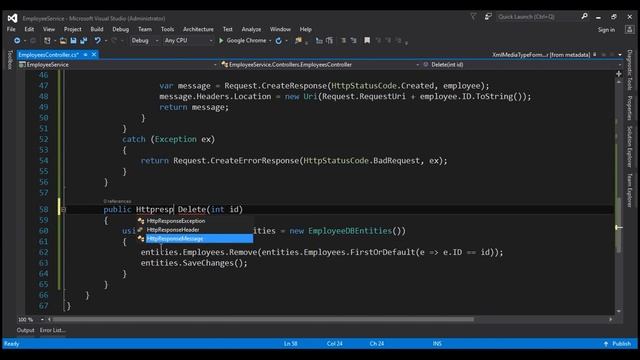Click the Undo arrow icon
The height and width of the screenshot is (360, 640).
[x=98, y=40]
